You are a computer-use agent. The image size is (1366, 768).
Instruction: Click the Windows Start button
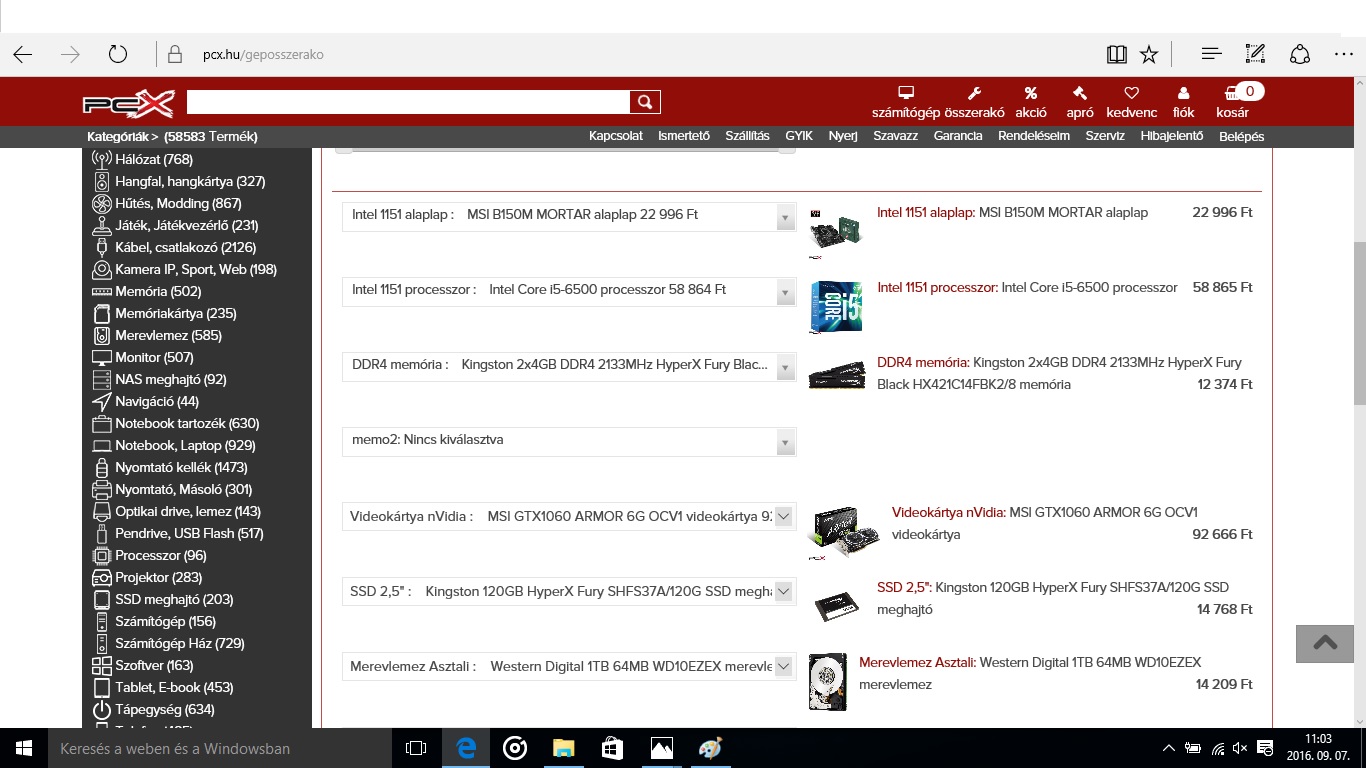pos(24,748)
